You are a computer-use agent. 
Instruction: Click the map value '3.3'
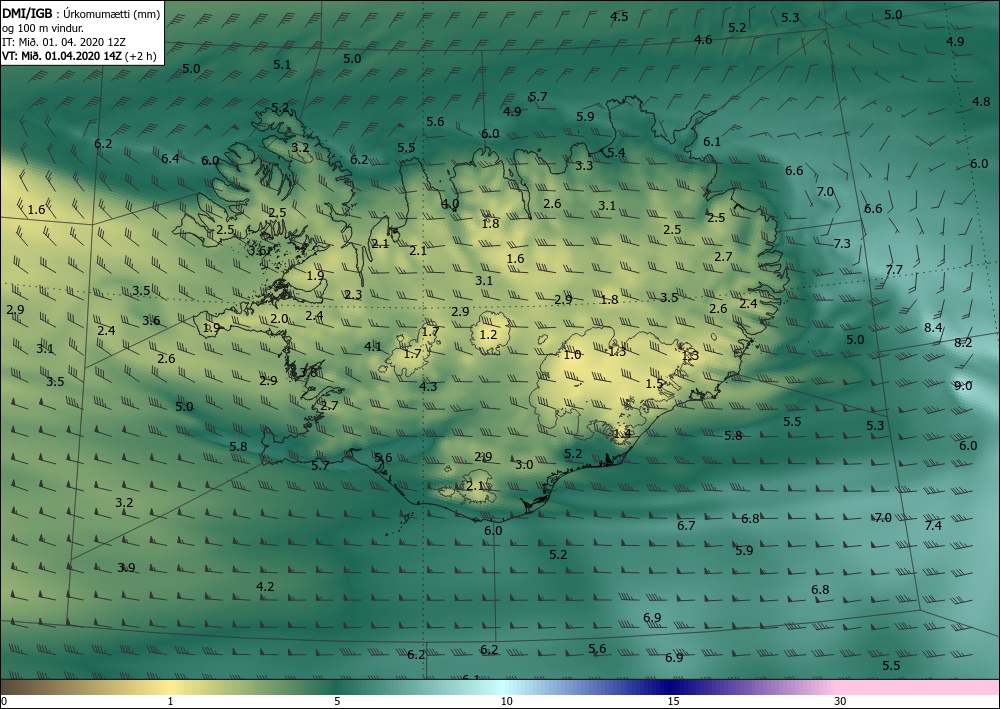point(584,166)
